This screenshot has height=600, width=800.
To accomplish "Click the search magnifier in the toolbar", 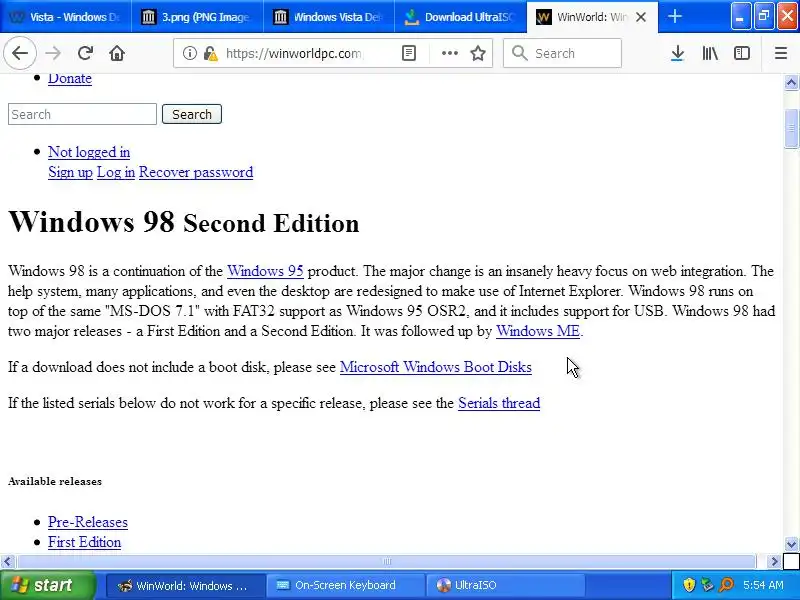I will [x=519, y=53].
